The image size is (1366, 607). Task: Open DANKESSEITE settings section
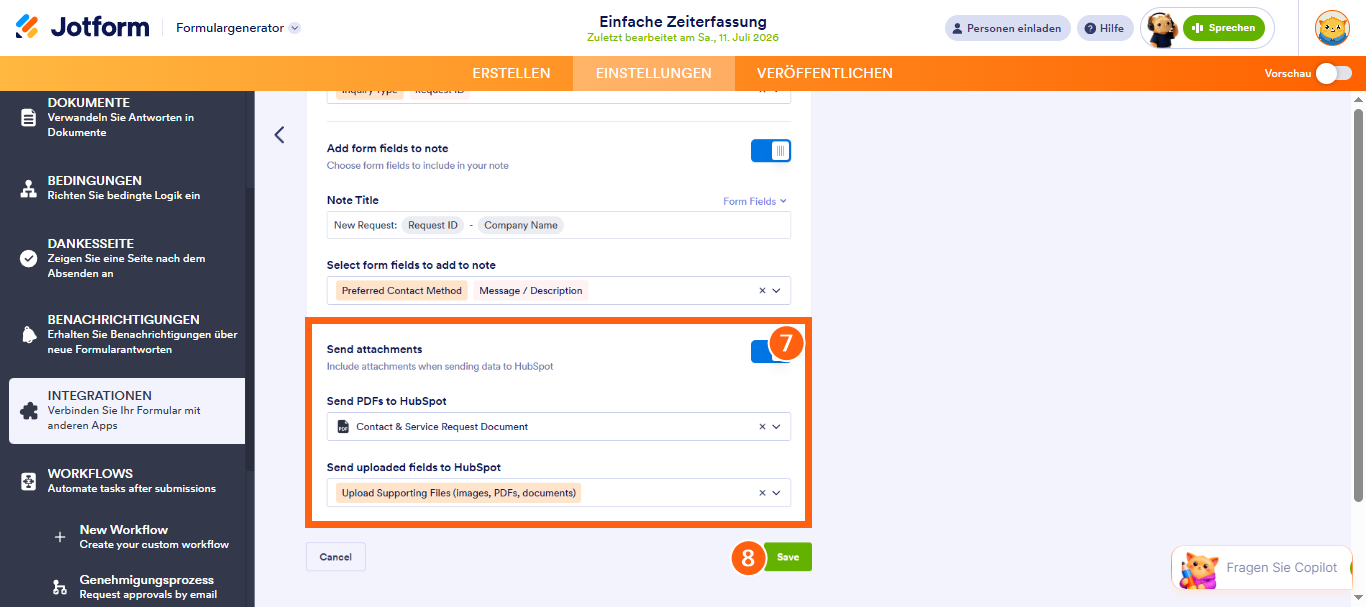tap(127, 258)
